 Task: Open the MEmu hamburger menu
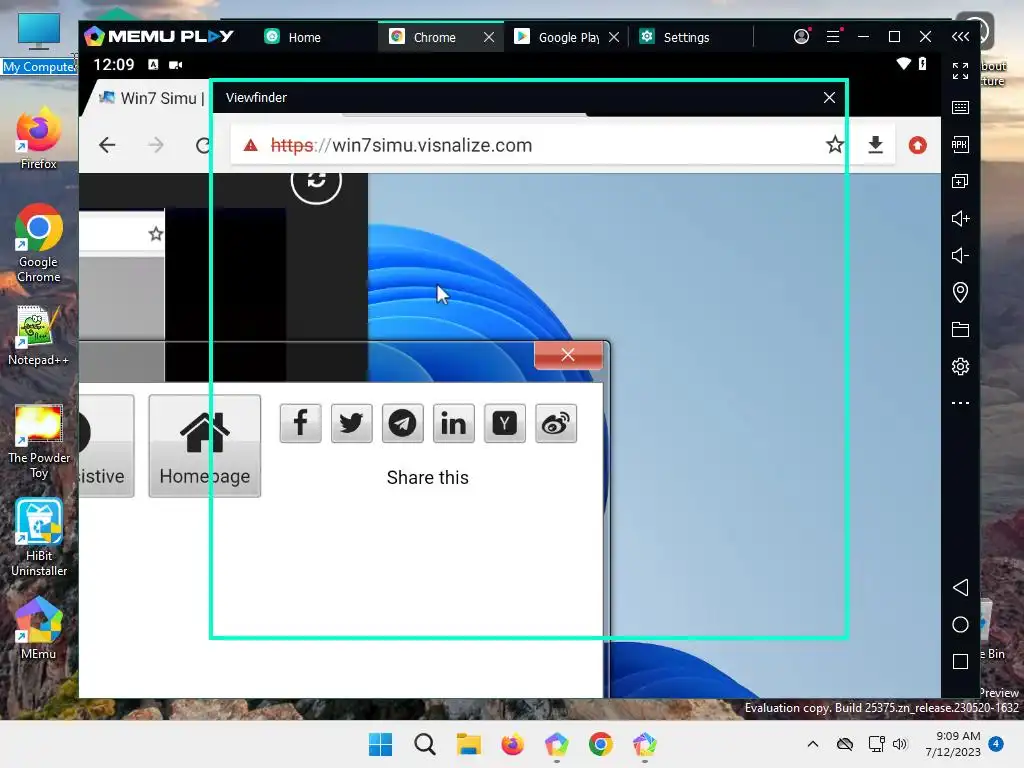[833, 37]
